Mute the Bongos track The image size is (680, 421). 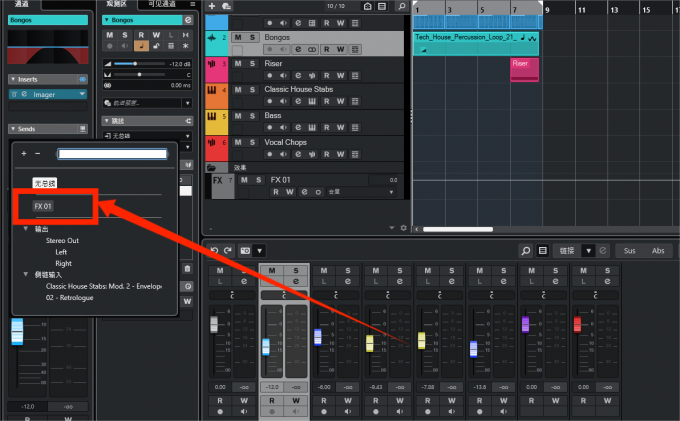(x=238, y=37)
